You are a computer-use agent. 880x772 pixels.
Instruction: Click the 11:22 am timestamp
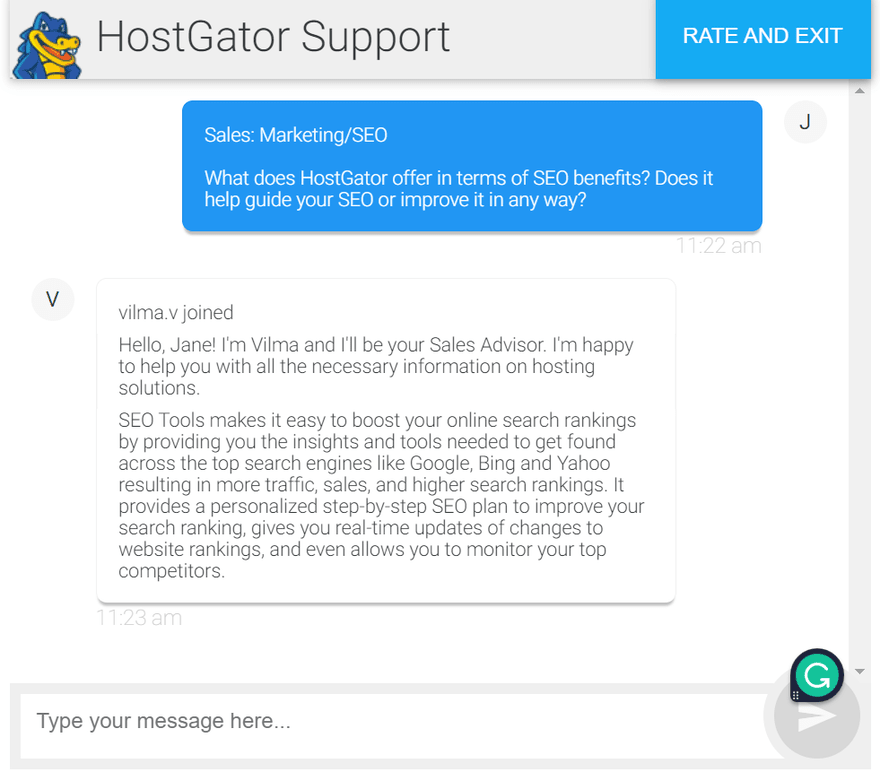(719, 245)
